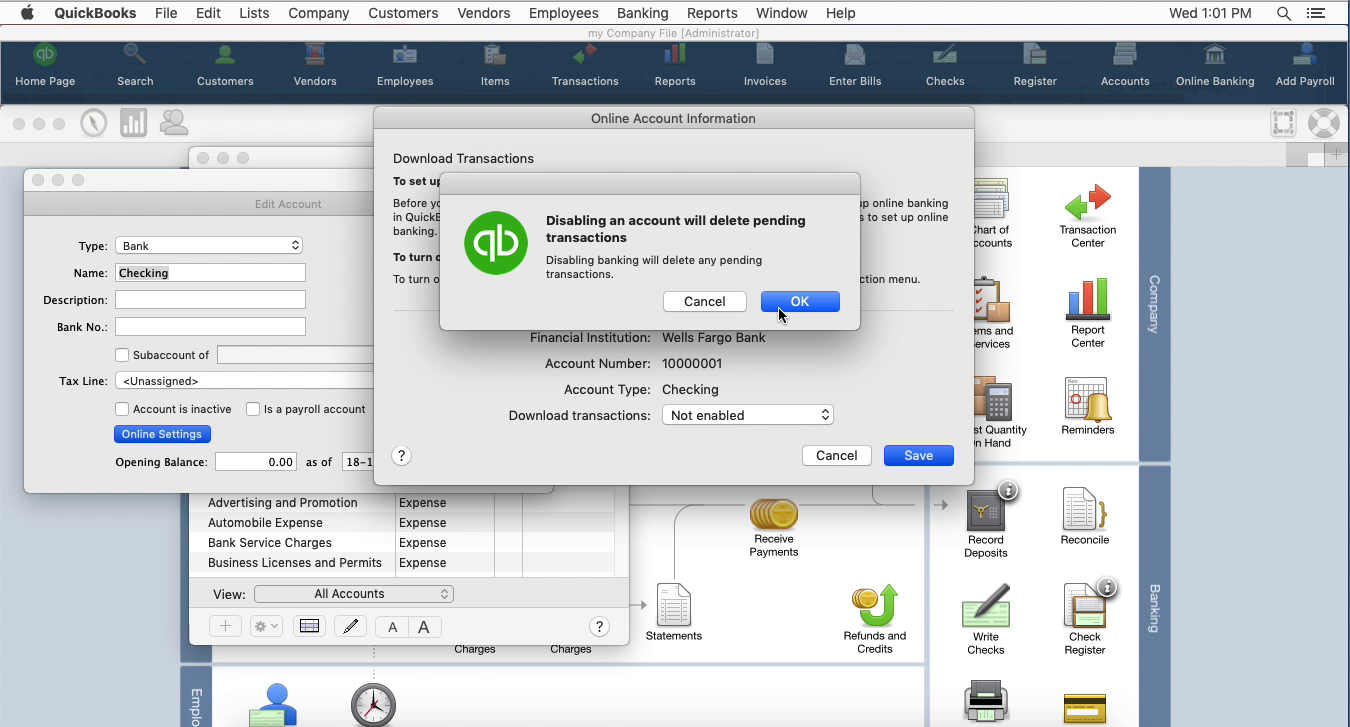1350x727 pixels.
Task: Open Online Banking icon in toolbar
Action: (1215, 66)
